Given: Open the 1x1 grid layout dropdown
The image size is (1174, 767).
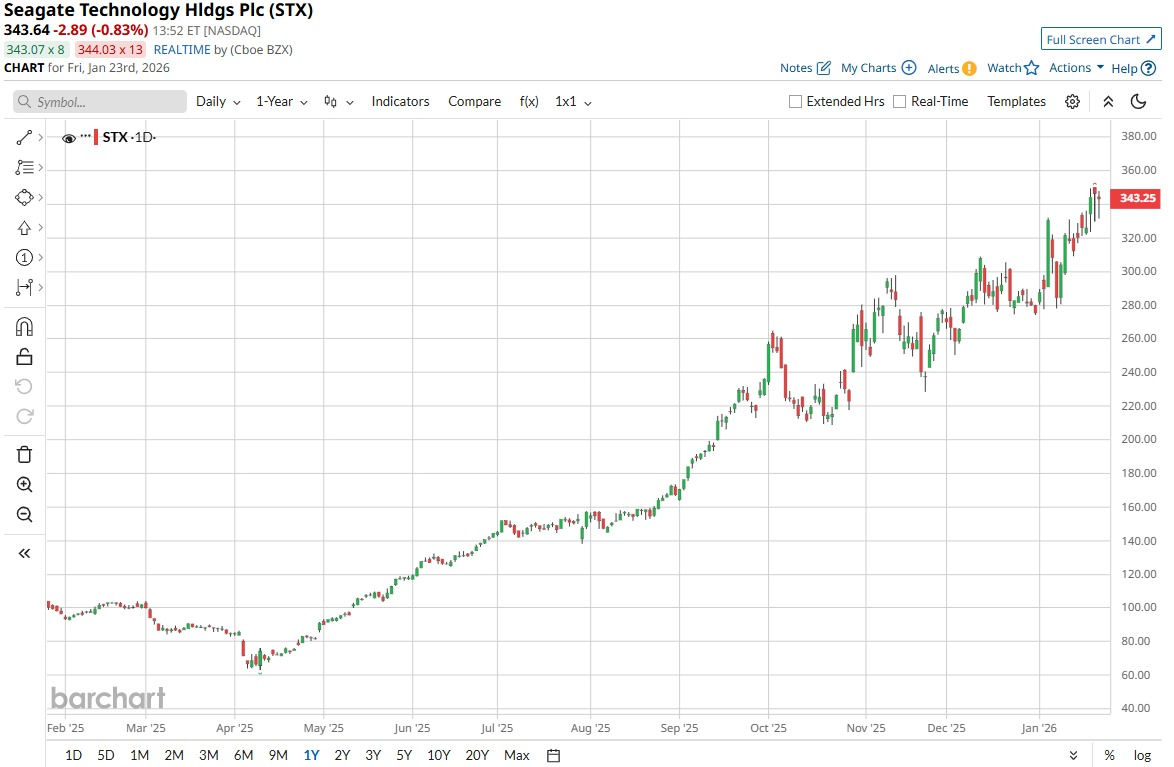Looking at the screenshot, I should pyautogui.click(x=573, y=102).
